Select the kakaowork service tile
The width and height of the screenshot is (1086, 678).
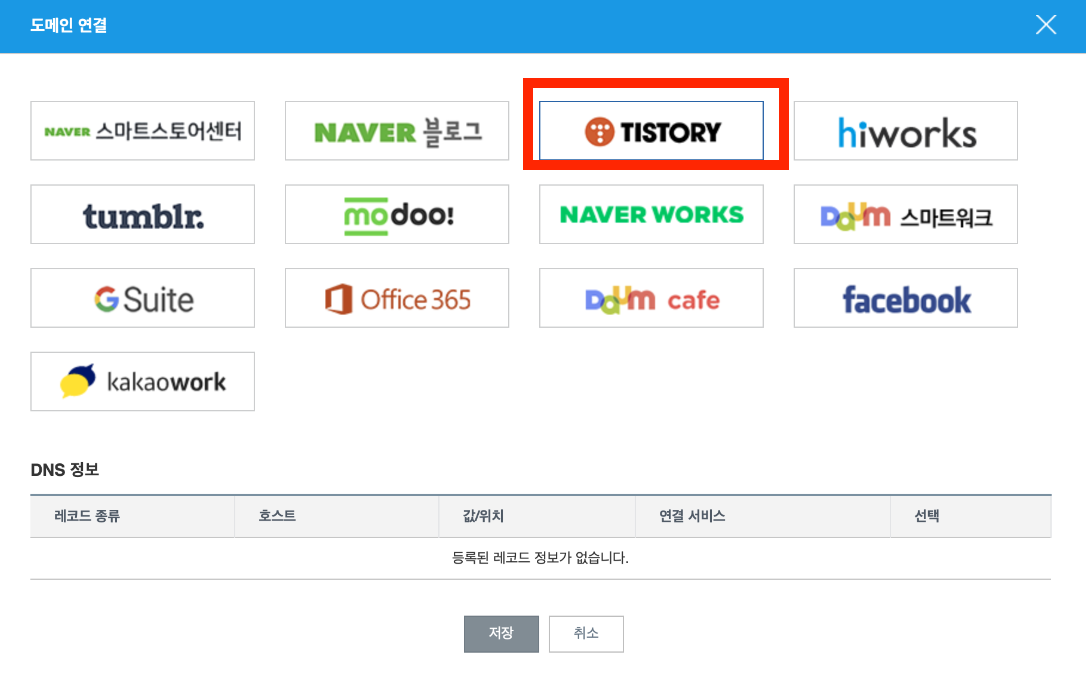pos(143,382)
